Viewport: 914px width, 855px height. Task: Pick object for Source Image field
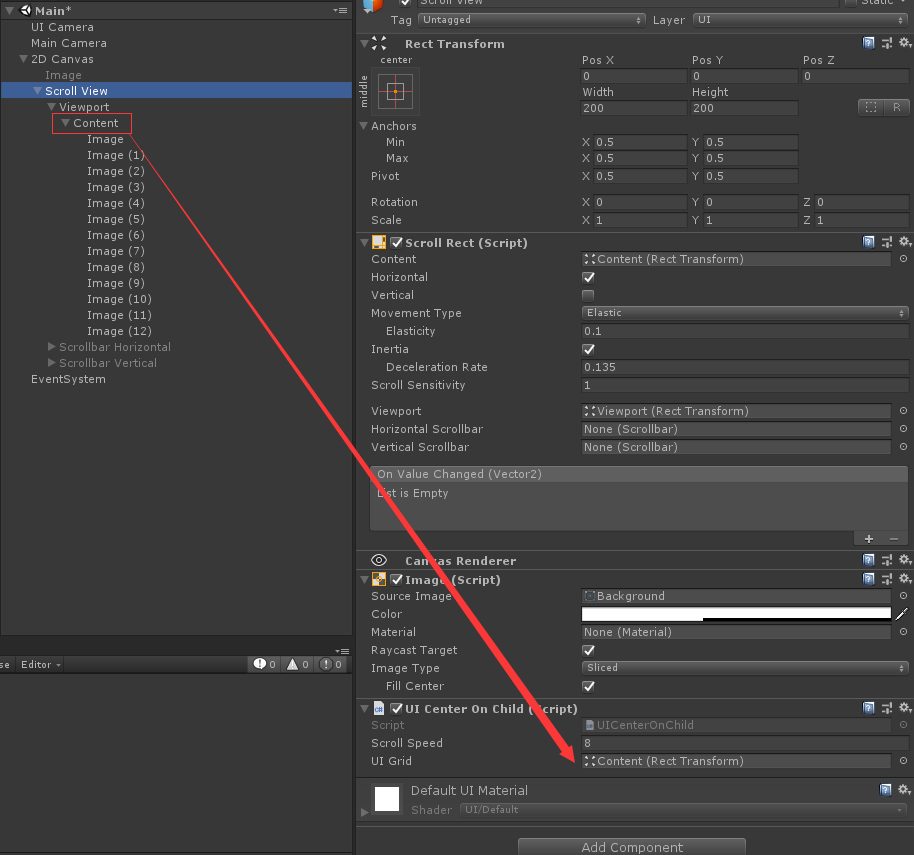tap(903, 596)
